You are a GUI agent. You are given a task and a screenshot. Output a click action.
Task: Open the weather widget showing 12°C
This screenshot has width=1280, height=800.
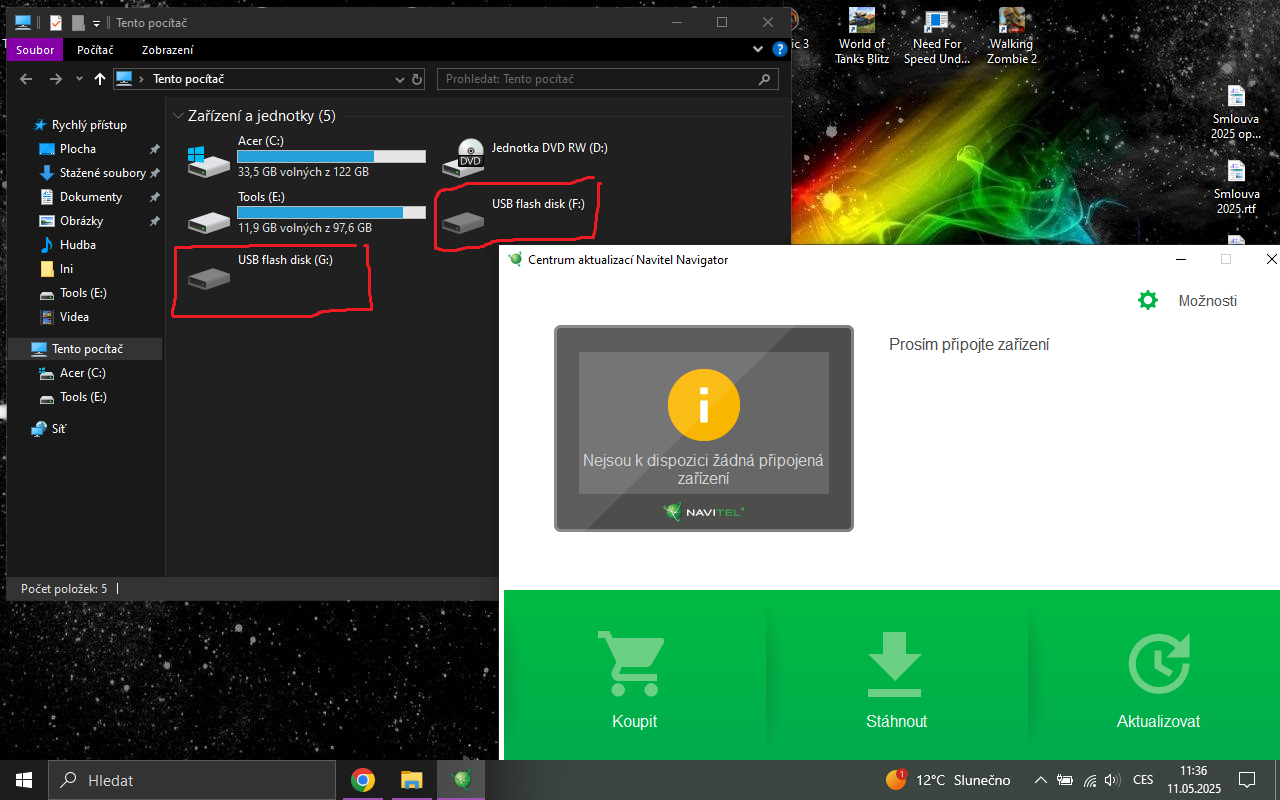tap(948, 780)
